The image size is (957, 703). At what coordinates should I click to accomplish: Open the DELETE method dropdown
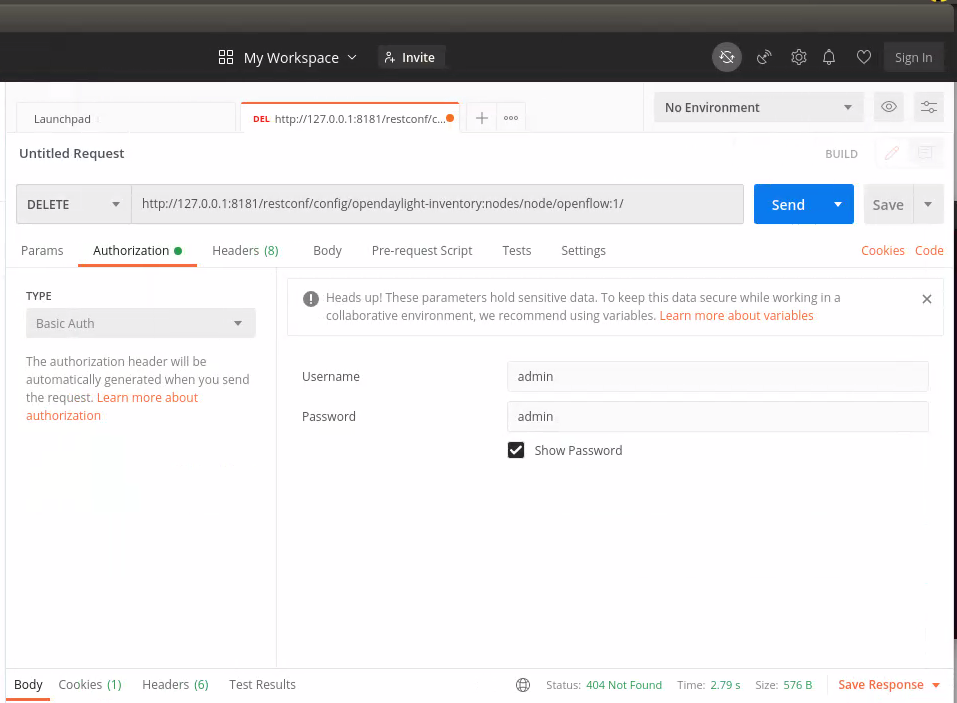click(x=74, y=204)
